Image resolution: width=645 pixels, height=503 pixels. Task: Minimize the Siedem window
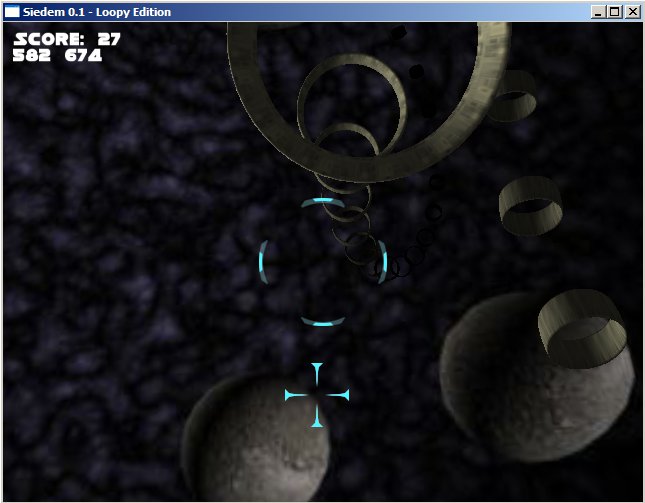(x=598, y=12)
